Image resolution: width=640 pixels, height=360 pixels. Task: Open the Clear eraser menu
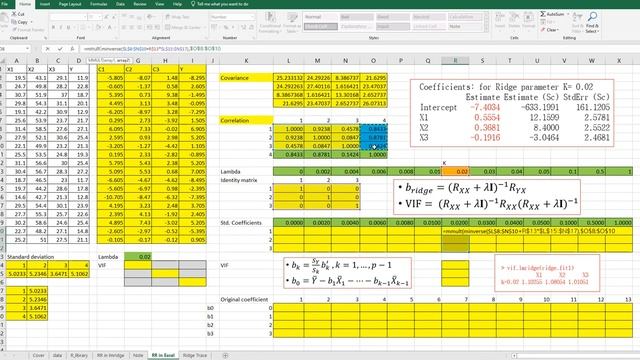point(549,30)
